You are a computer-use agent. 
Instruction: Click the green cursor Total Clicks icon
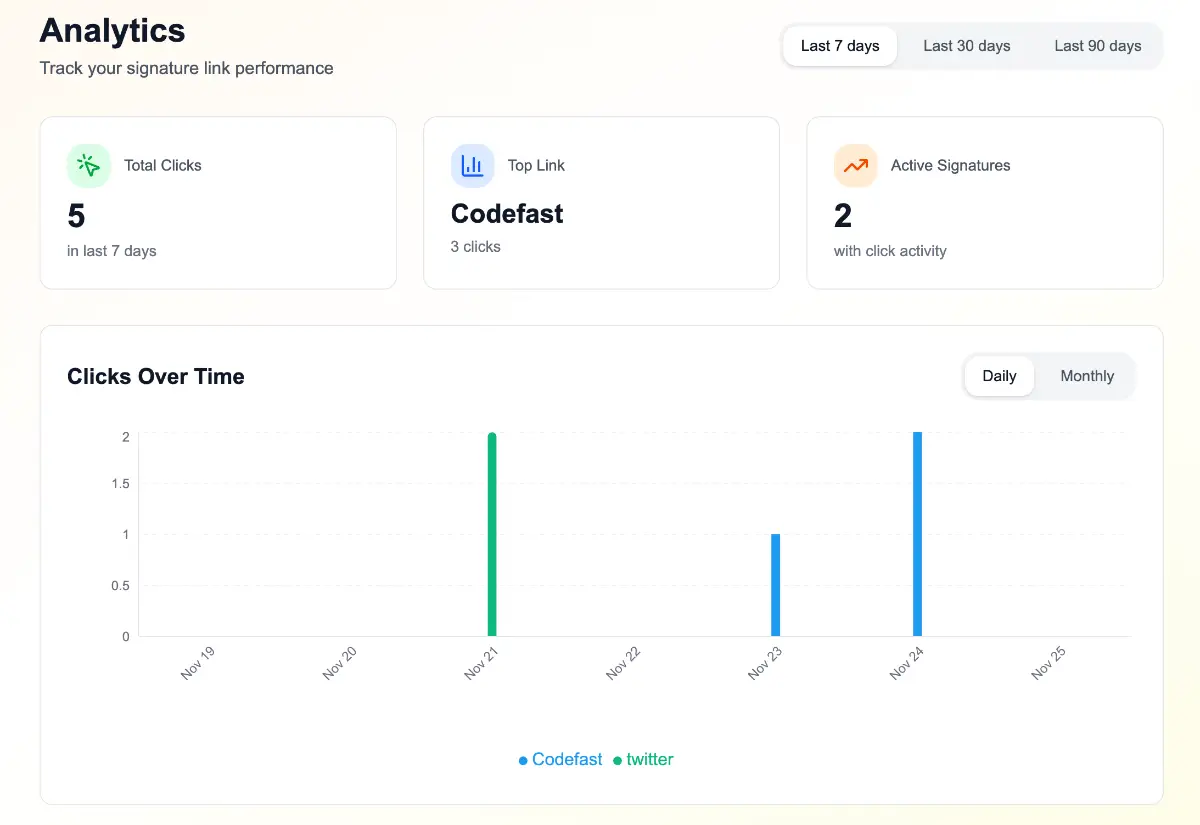tap(89, 166)
